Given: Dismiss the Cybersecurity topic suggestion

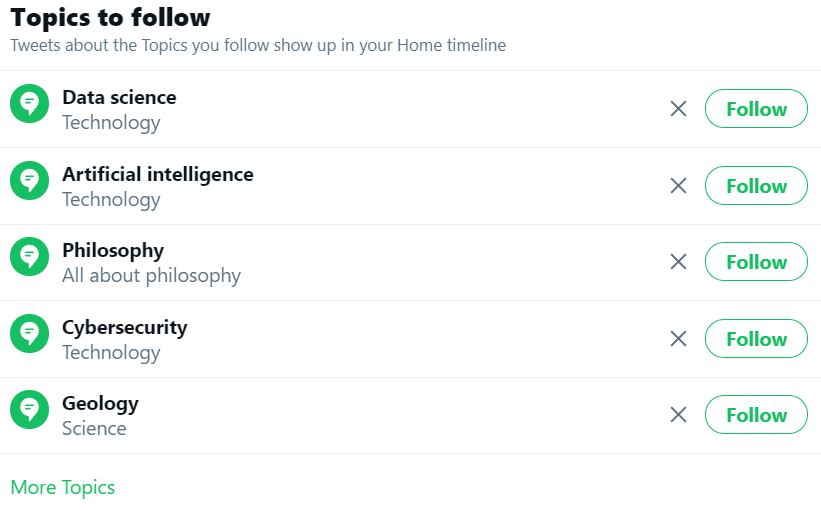Looking at the screenshot, I should click(678, 339).
